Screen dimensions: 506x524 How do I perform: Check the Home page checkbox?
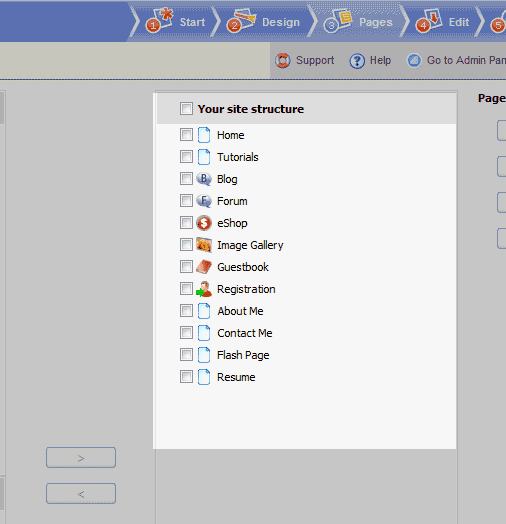pyautogui.click(x=186, y=135)
